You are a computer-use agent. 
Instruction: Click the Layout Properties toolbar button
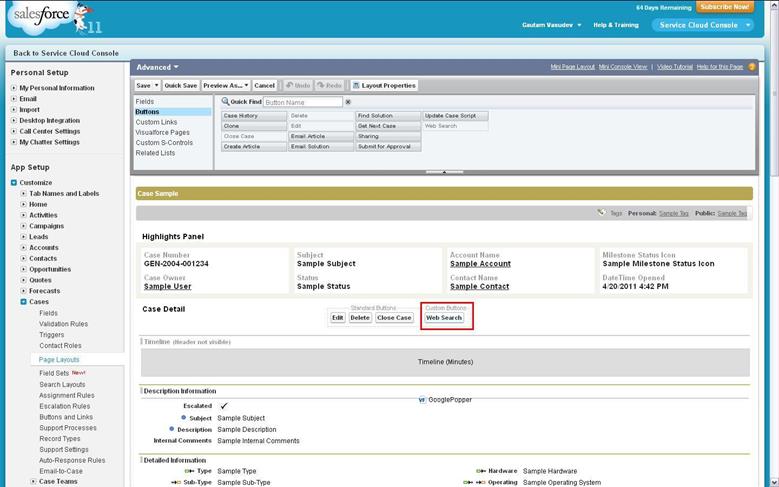[384, 86]
